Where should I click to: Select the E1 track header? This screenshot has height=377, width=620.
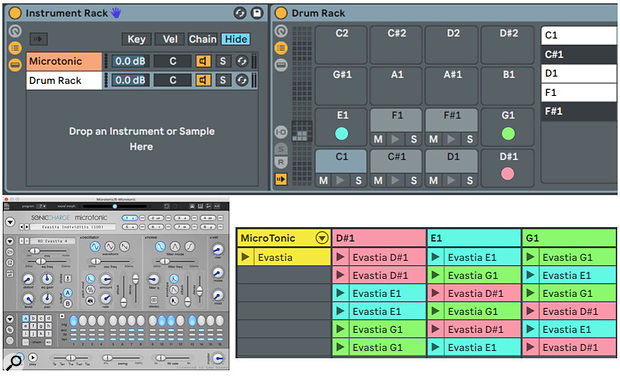tap(474, 238)
